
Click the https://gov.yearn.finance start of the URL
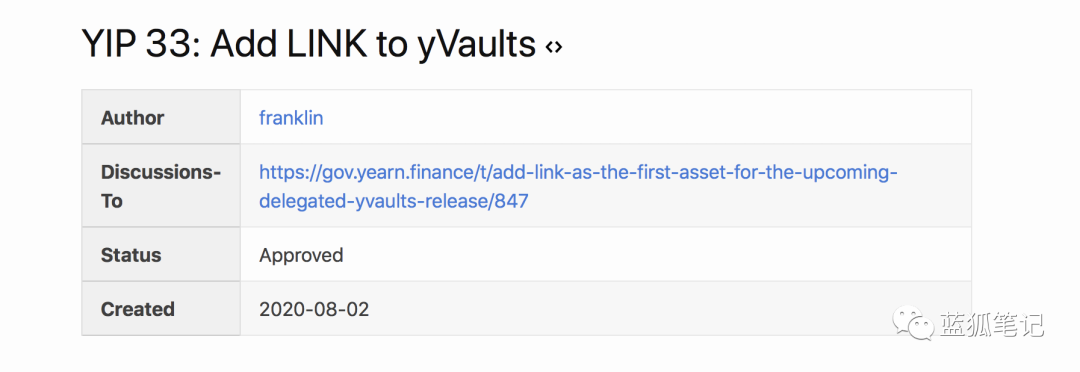[x=363, y=172]
